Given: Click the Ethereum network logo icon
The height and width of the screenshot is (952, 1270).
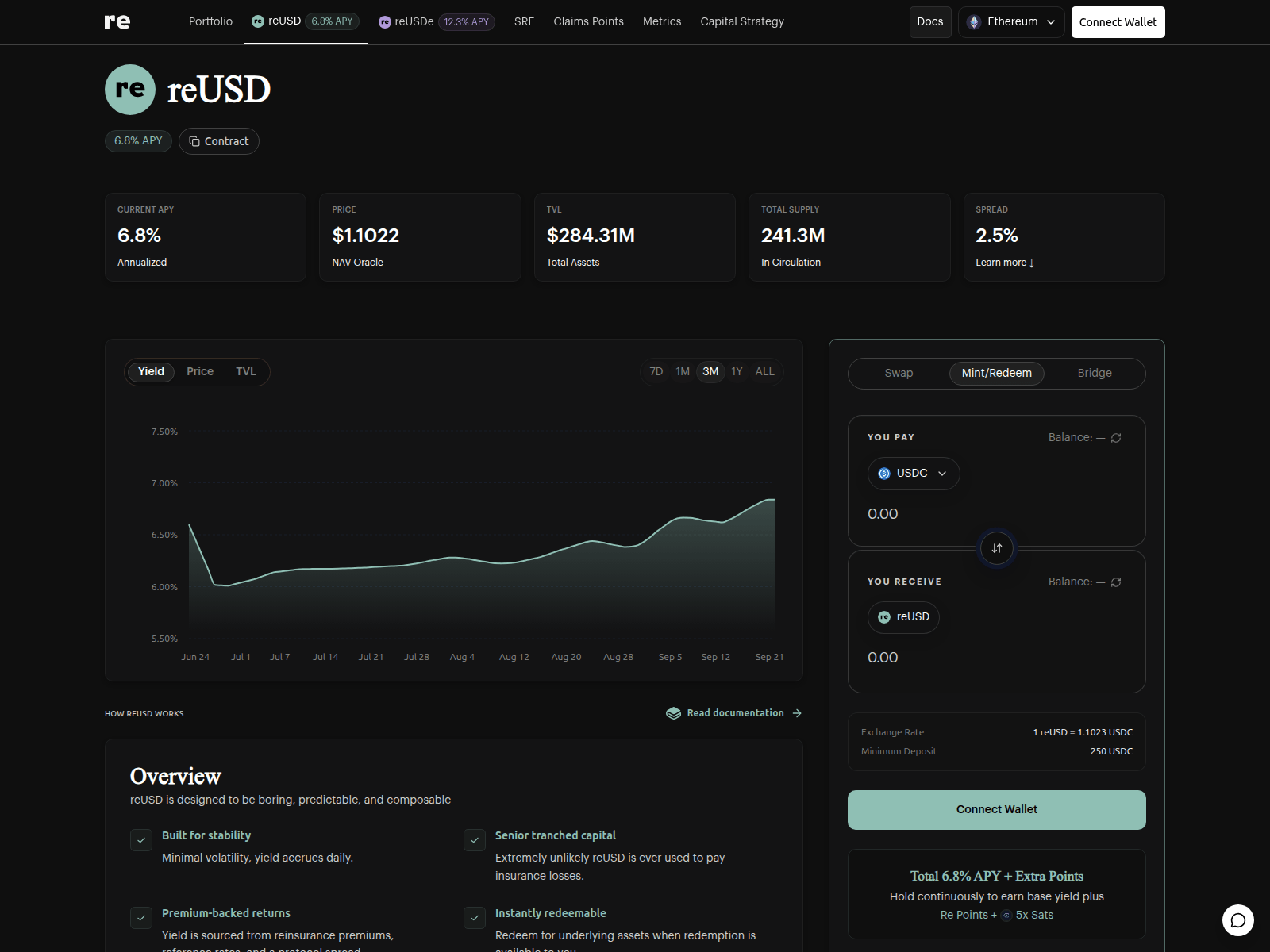Looking at the screenshot, I should [x=974, y=22].
